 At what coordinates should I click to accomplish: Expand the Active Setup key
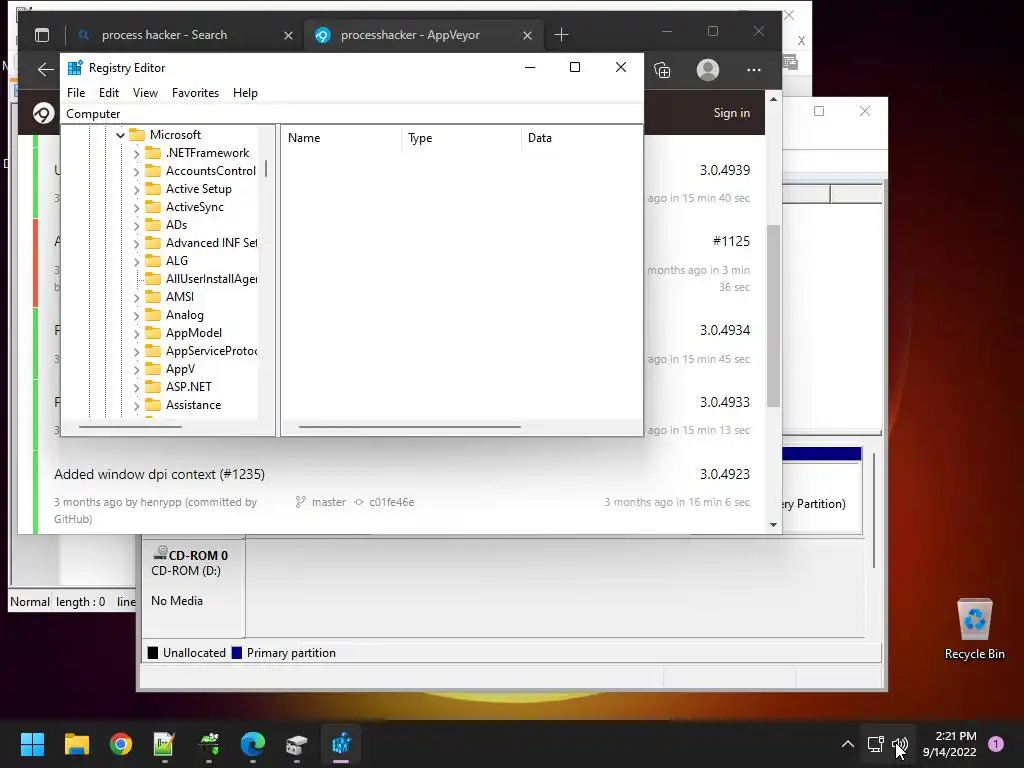136,189
